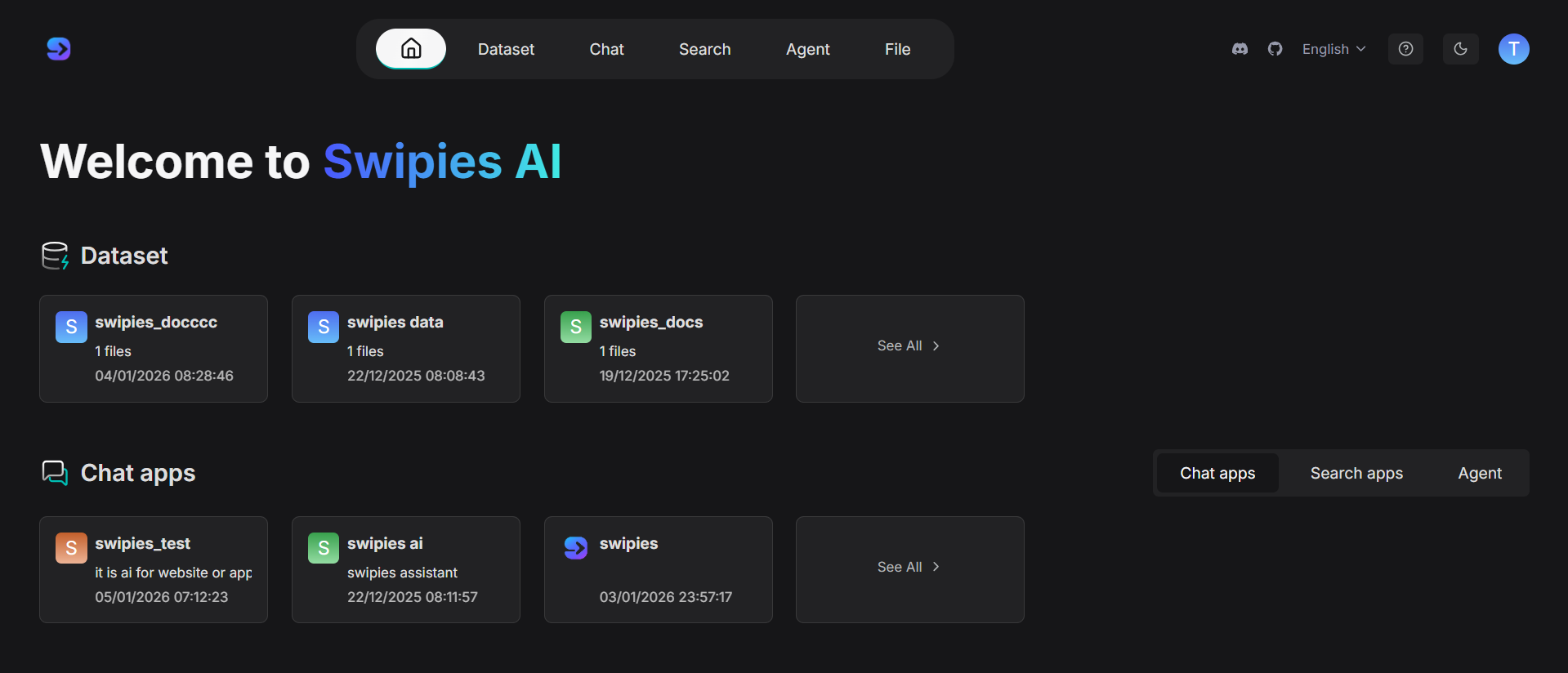Viewport: 1568px width, 673px height.
Task: Click the date 19/12/2025 17:25:02
Action: pyautogui.click(x=664, y=376)
